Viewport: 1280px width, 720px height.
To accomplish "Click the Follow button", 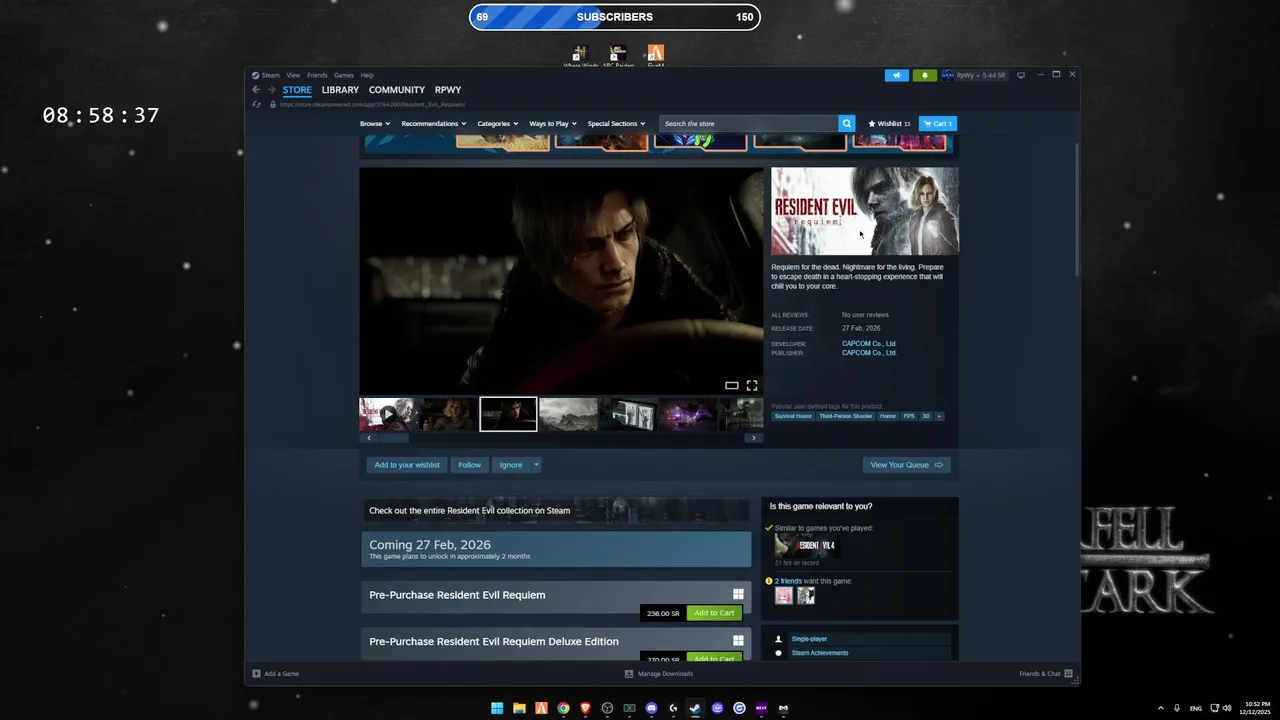I will (470, 465).
